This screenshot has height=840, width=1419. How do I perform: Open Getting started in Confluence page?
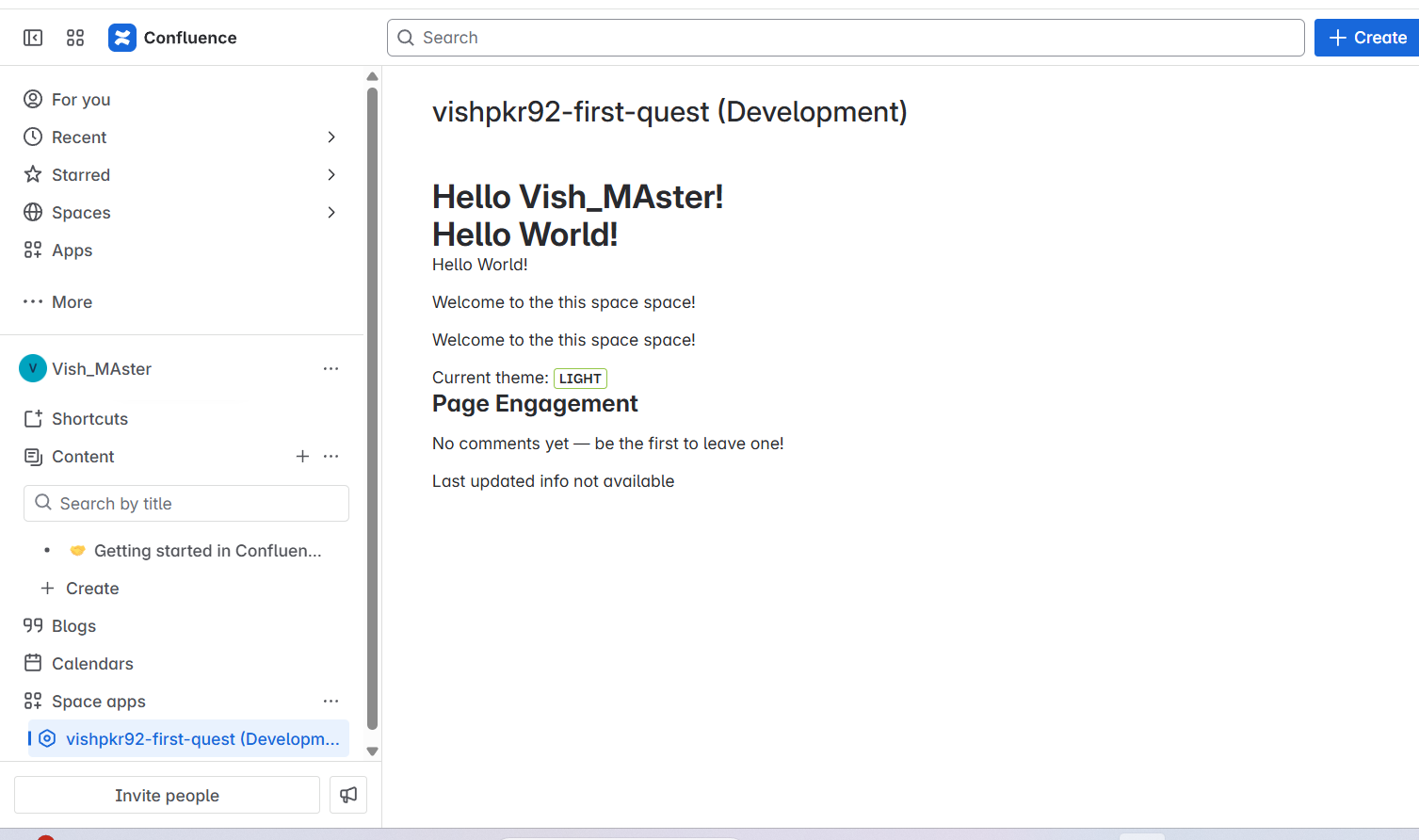point(207,551)
